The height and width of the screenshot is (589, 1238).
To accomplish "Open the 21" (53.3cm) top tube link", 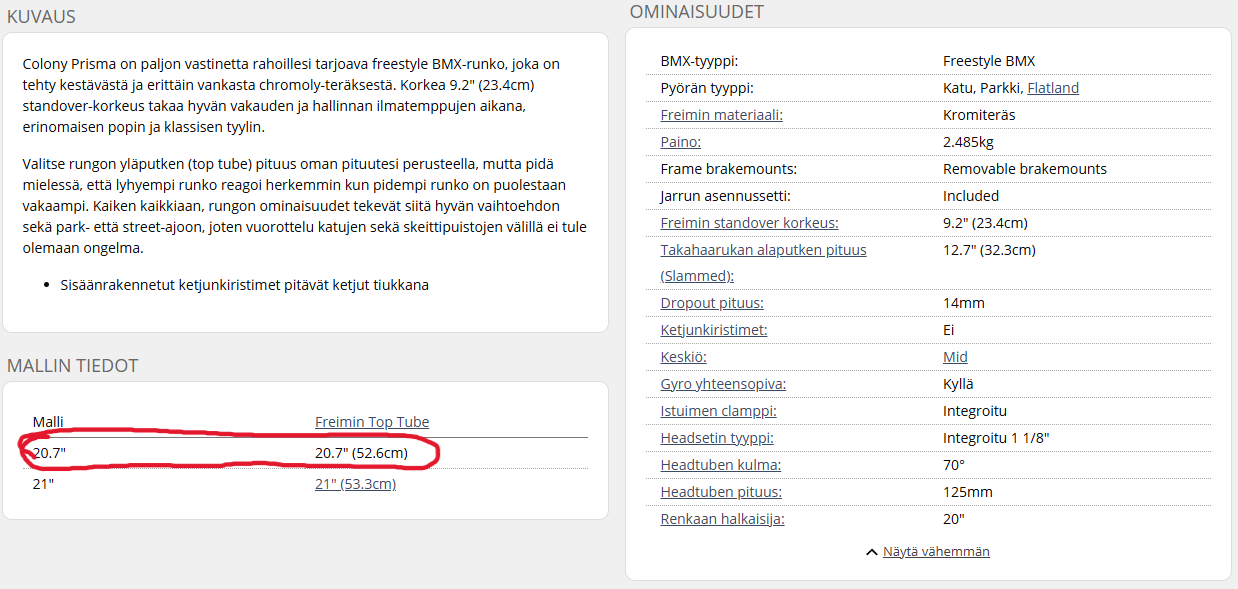I will [x=355, y=484].
